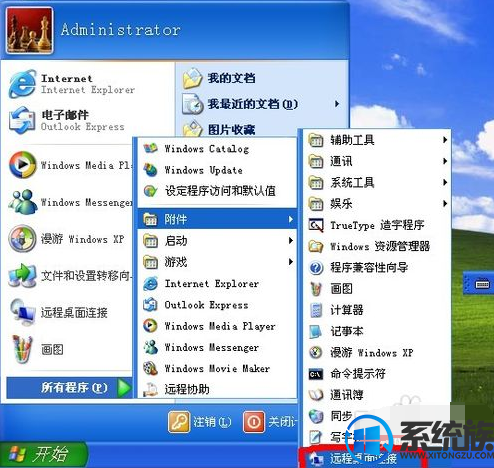Expand 系统工具 folder submenu
The width and height of the screenshot is (494, 468).
point(377,182)
